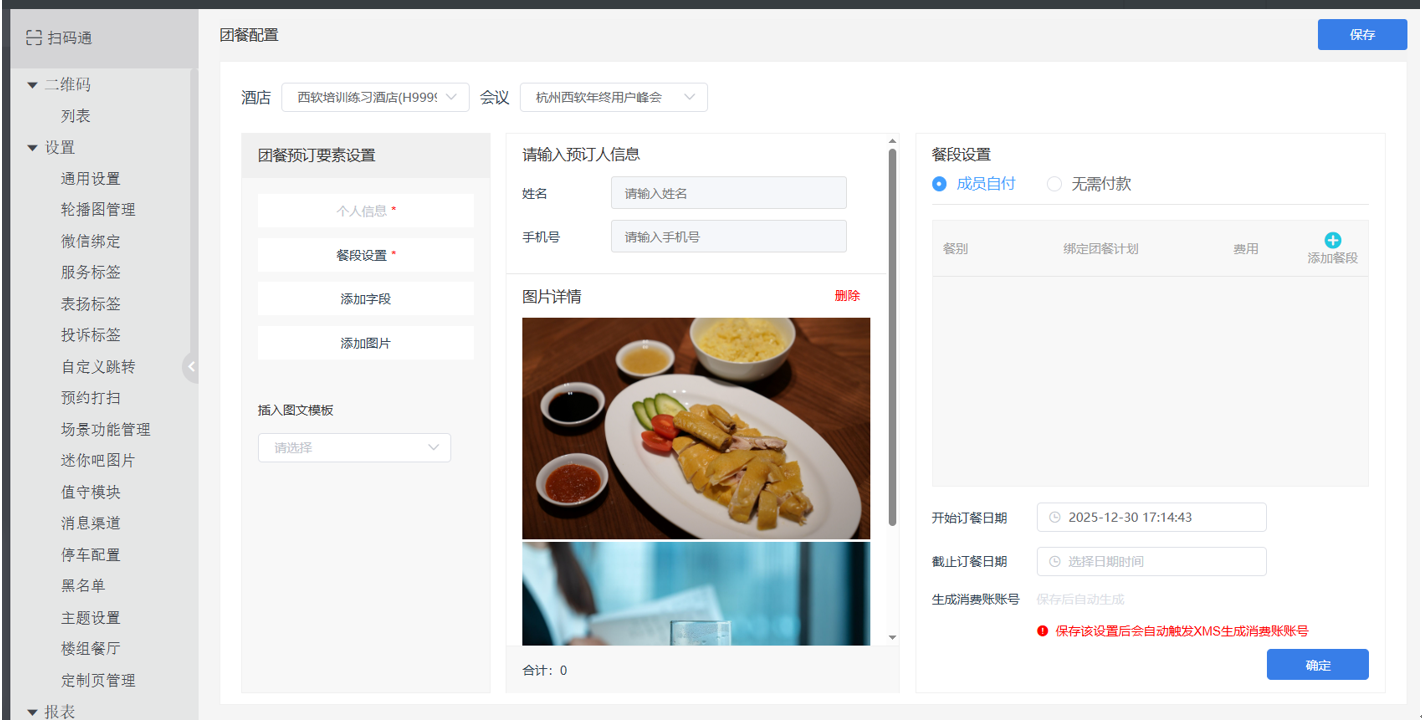Click the red 删除 link for image details
Viewport: 1422px width, 720px height.
pyautogui.click(x=847, y=296)
